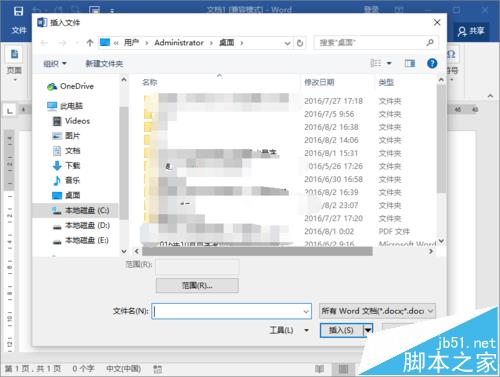Sort files by 修改日期 column header
Viewport: 500px width, 377px height.
pyautogui.click(x=319, y=82)
